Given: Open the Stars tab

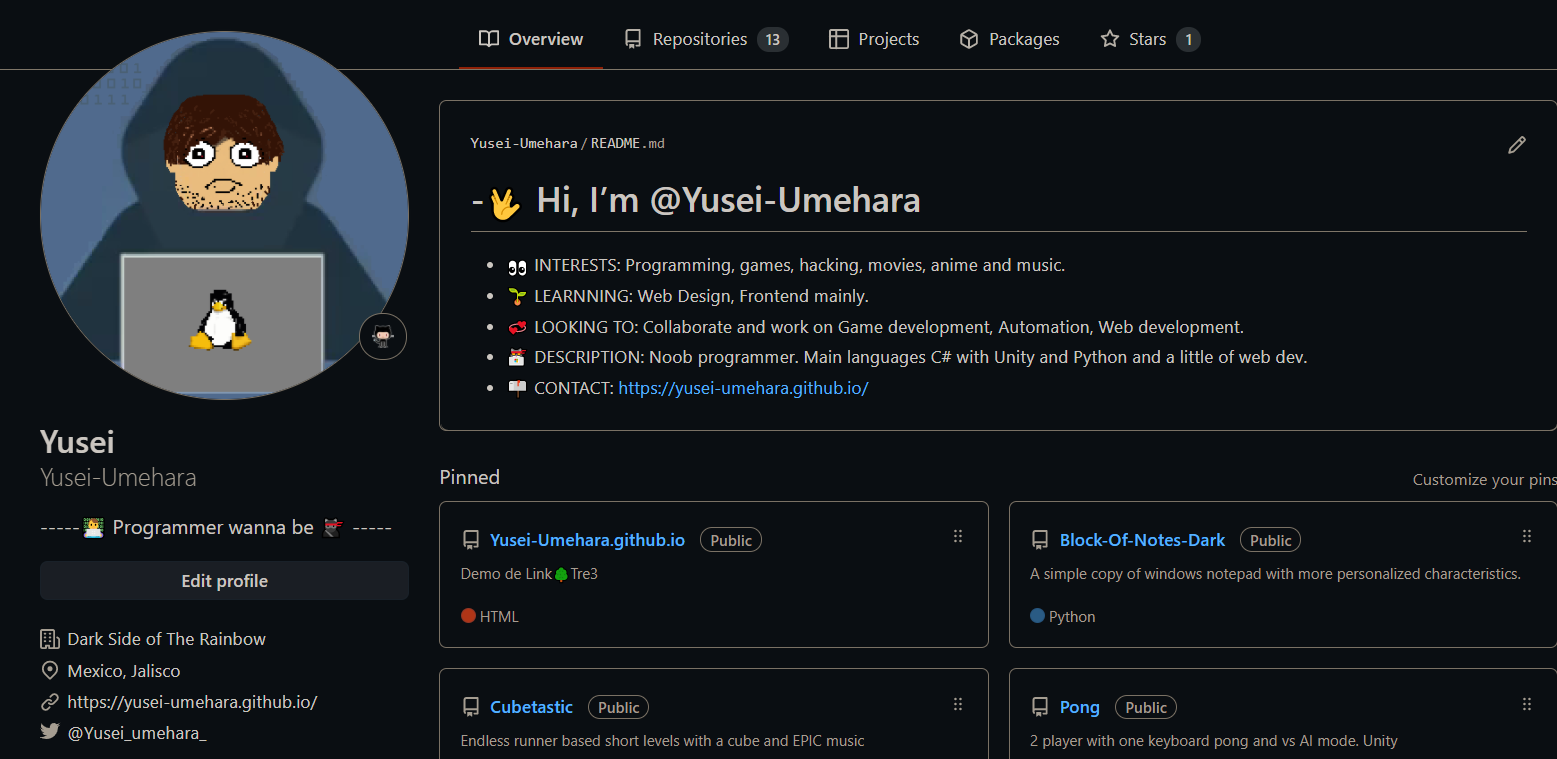Looking at the screenshot, I should (1150, 39).
